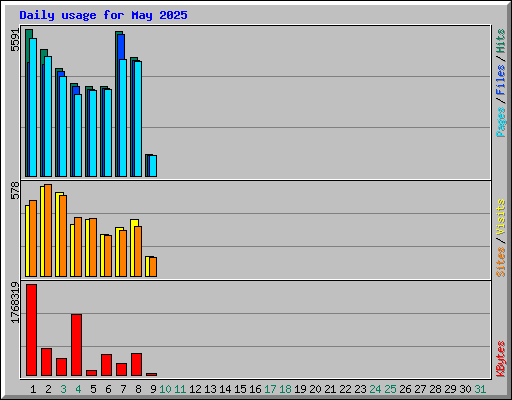The image size is (512, 400).
Task: Click the cyan Pages bar for day 5
Action: point(93,133)
